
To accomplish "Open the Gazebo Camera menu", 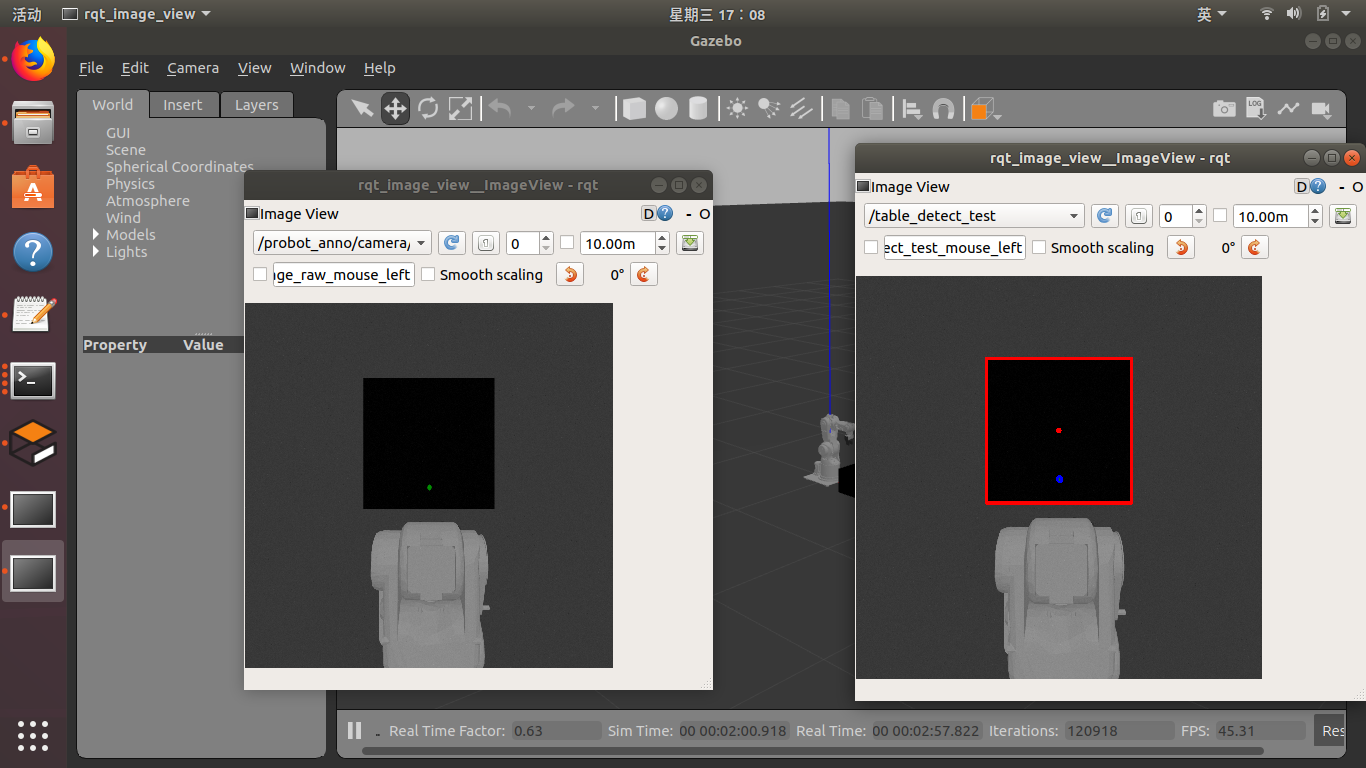I will [193, 68].
